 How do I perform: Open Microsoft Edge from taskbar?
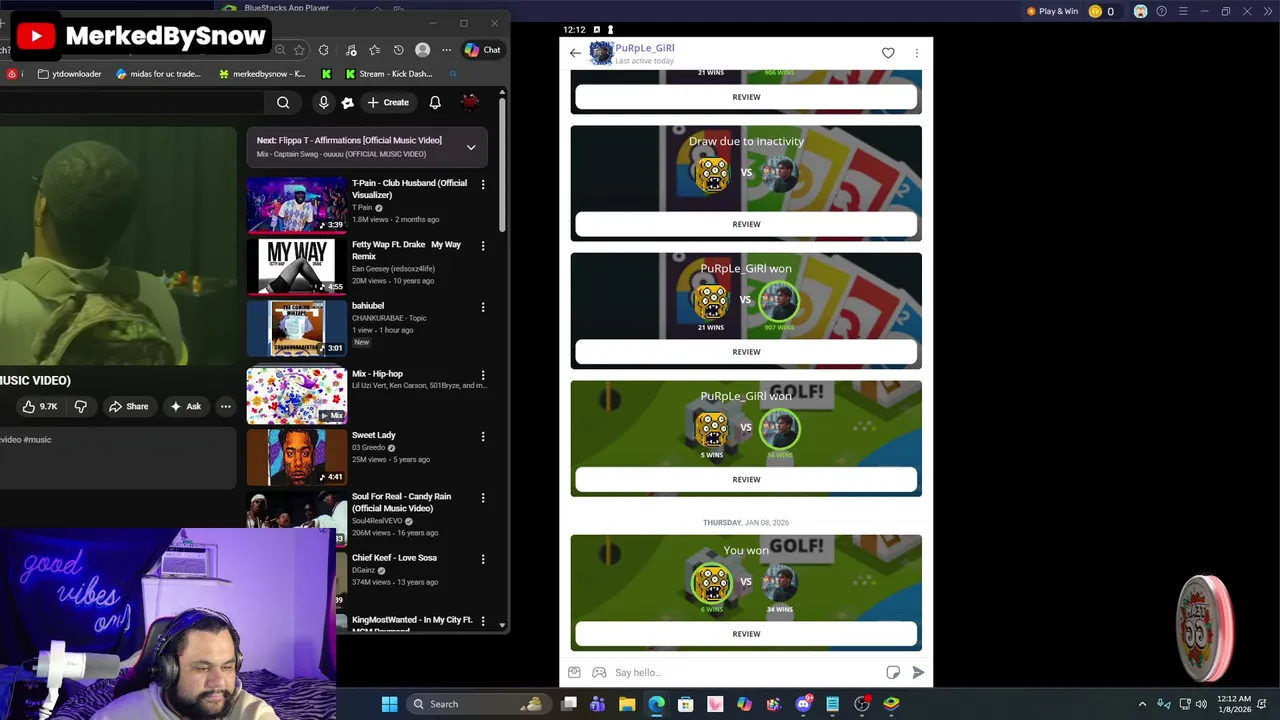(656, 704)
